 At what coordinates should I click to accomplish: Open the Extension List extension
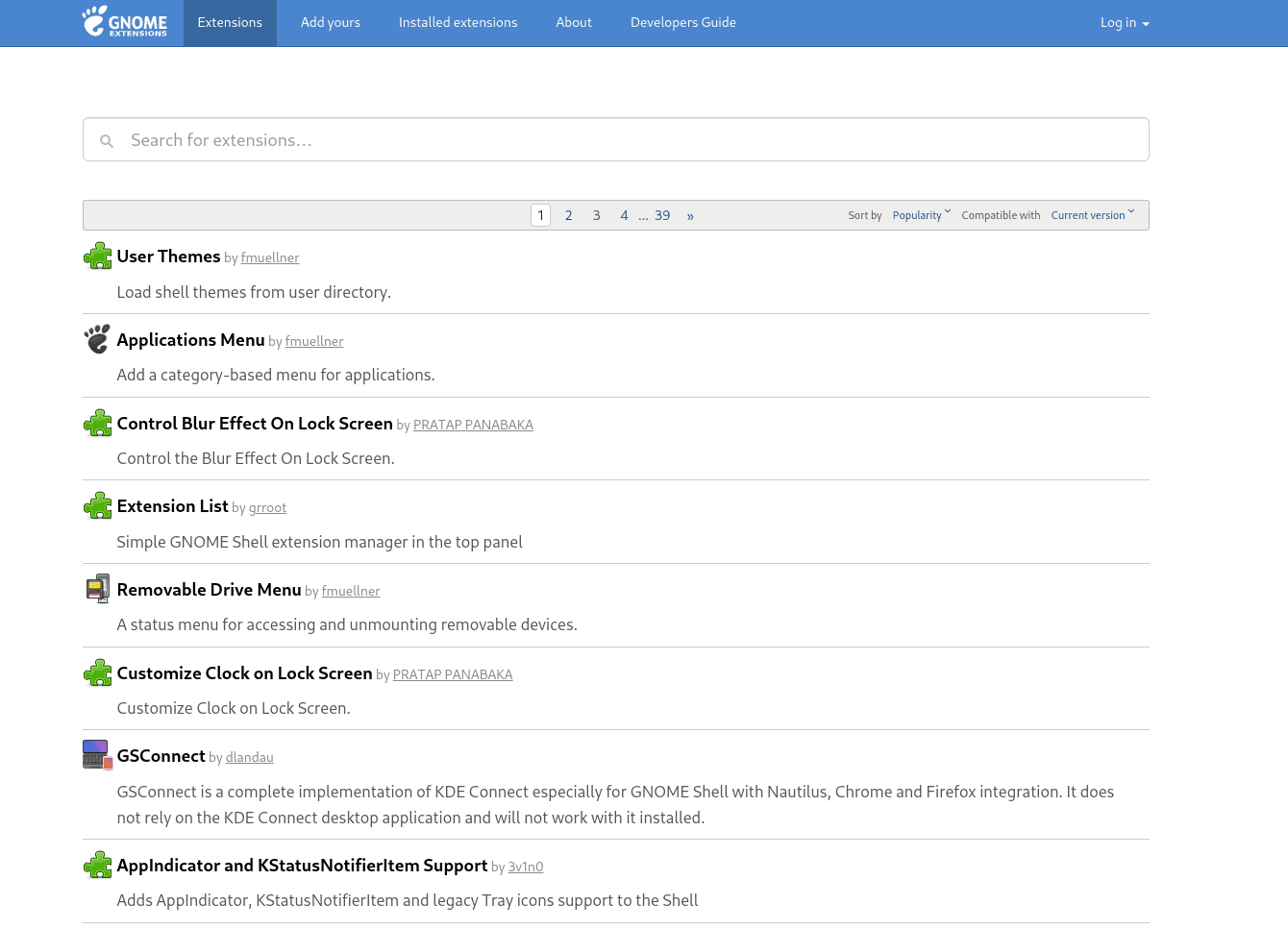point(172,506)
